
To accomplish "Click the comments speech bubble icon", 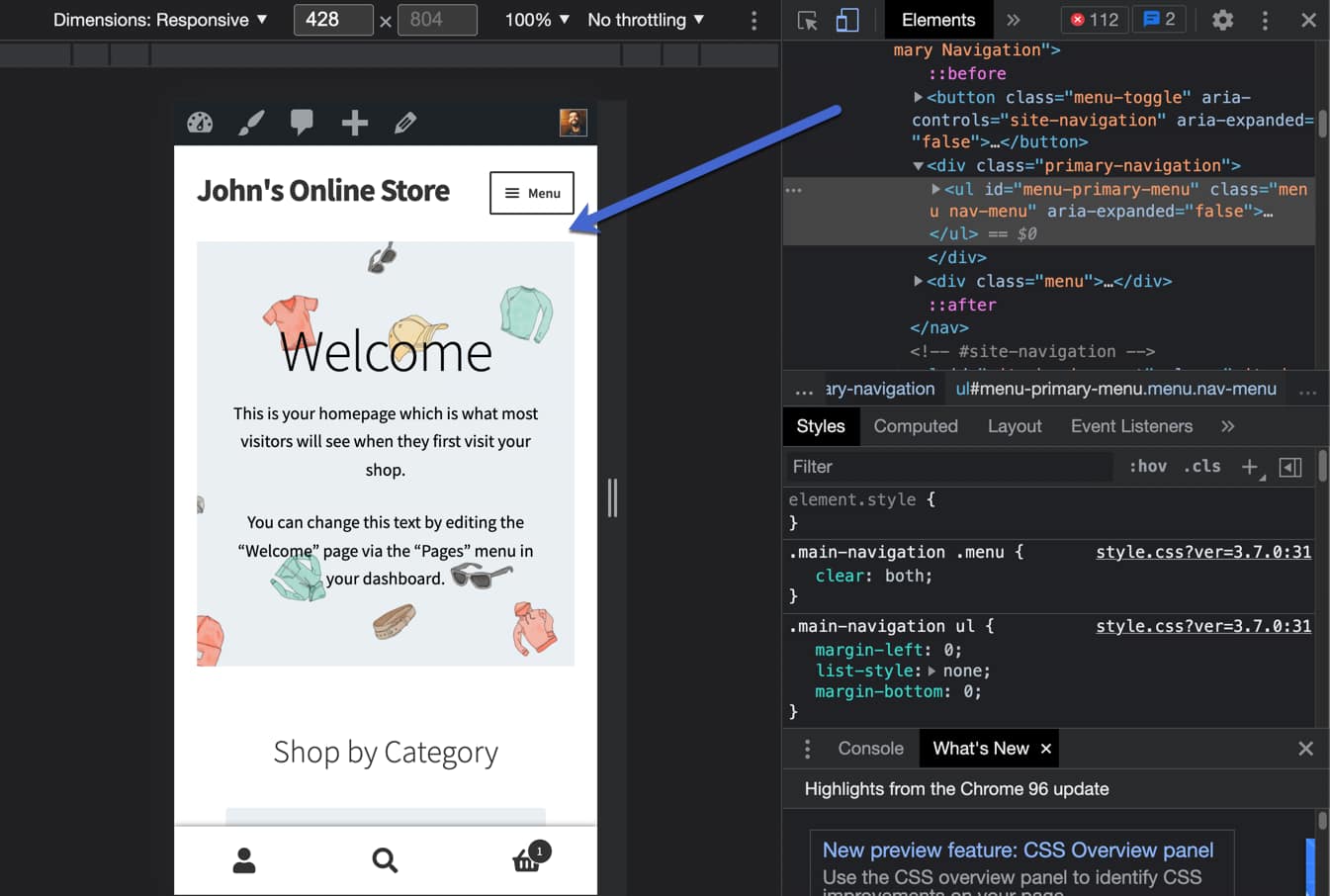I will pos(303,123).
